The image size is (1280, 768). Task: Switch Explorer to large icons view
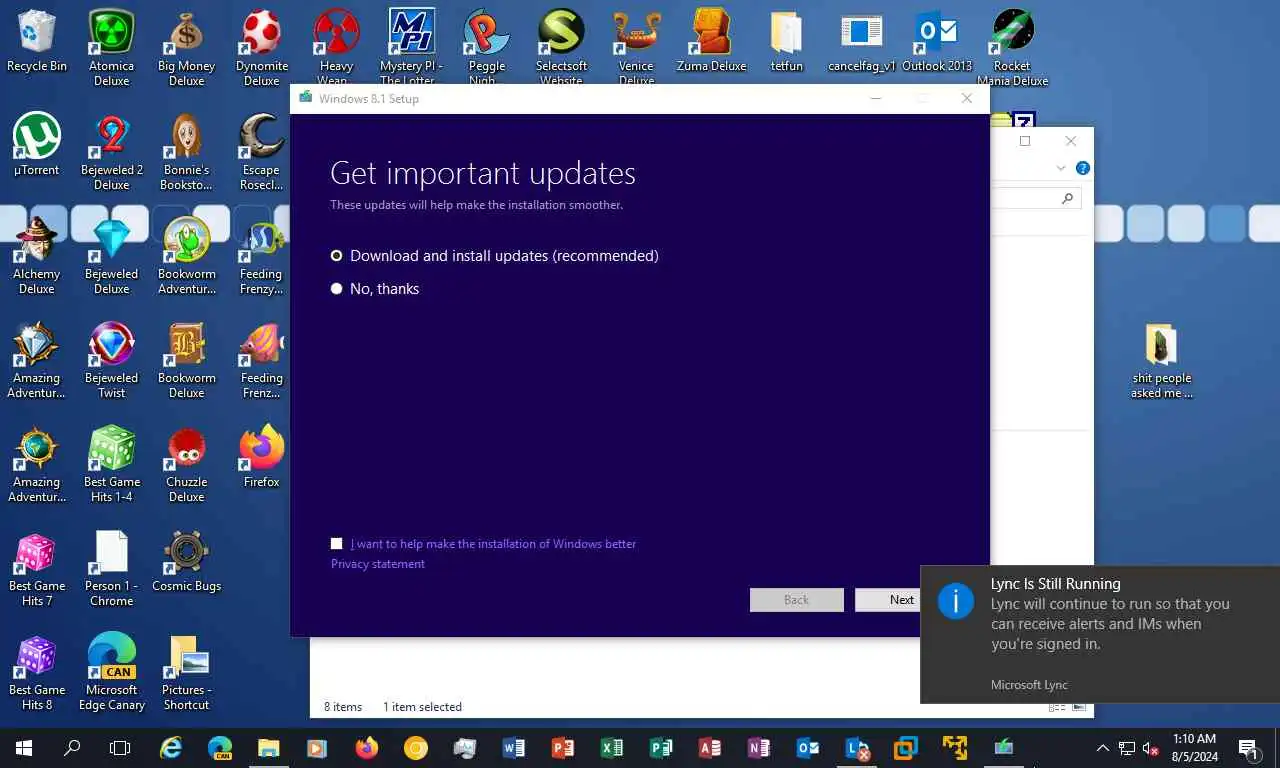pyautogui.click(x=1077, y=707)
